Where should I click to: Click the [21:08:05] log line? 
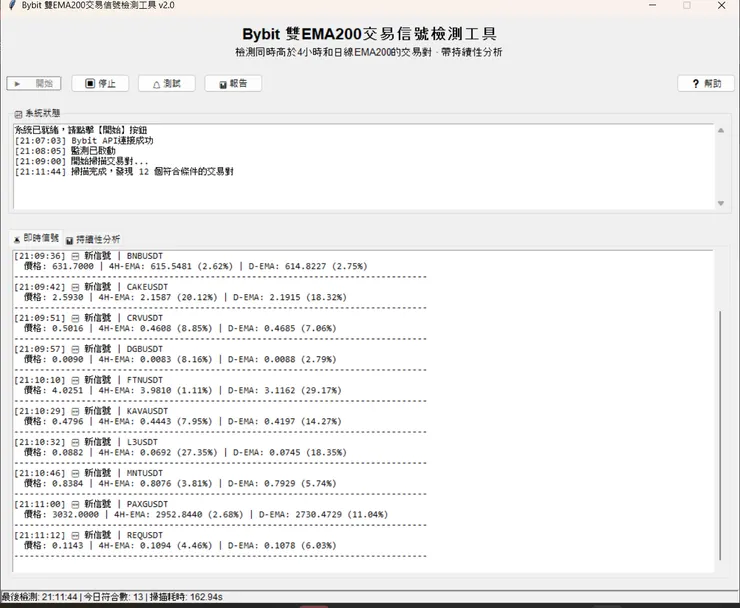(x=65, y=151)
